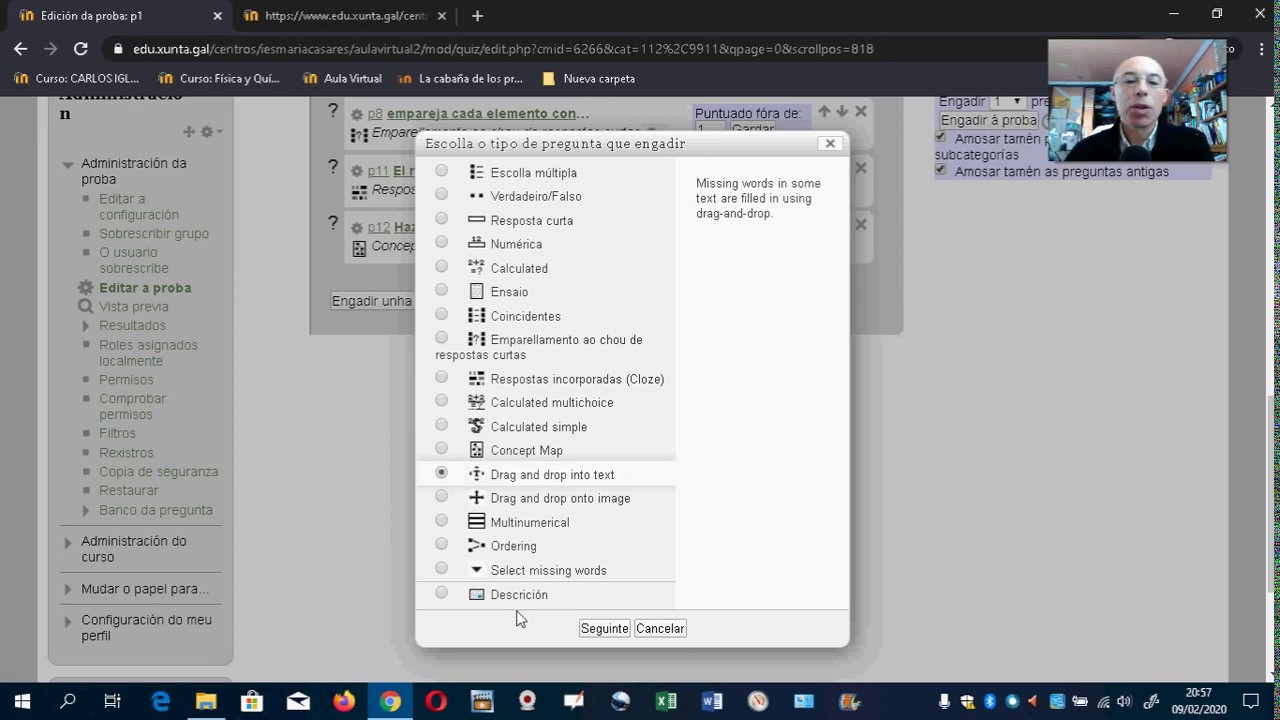Click the Descrición icon
This screenshot has height=720, width=1280.
pyautogui.click(x=476, y=594)
